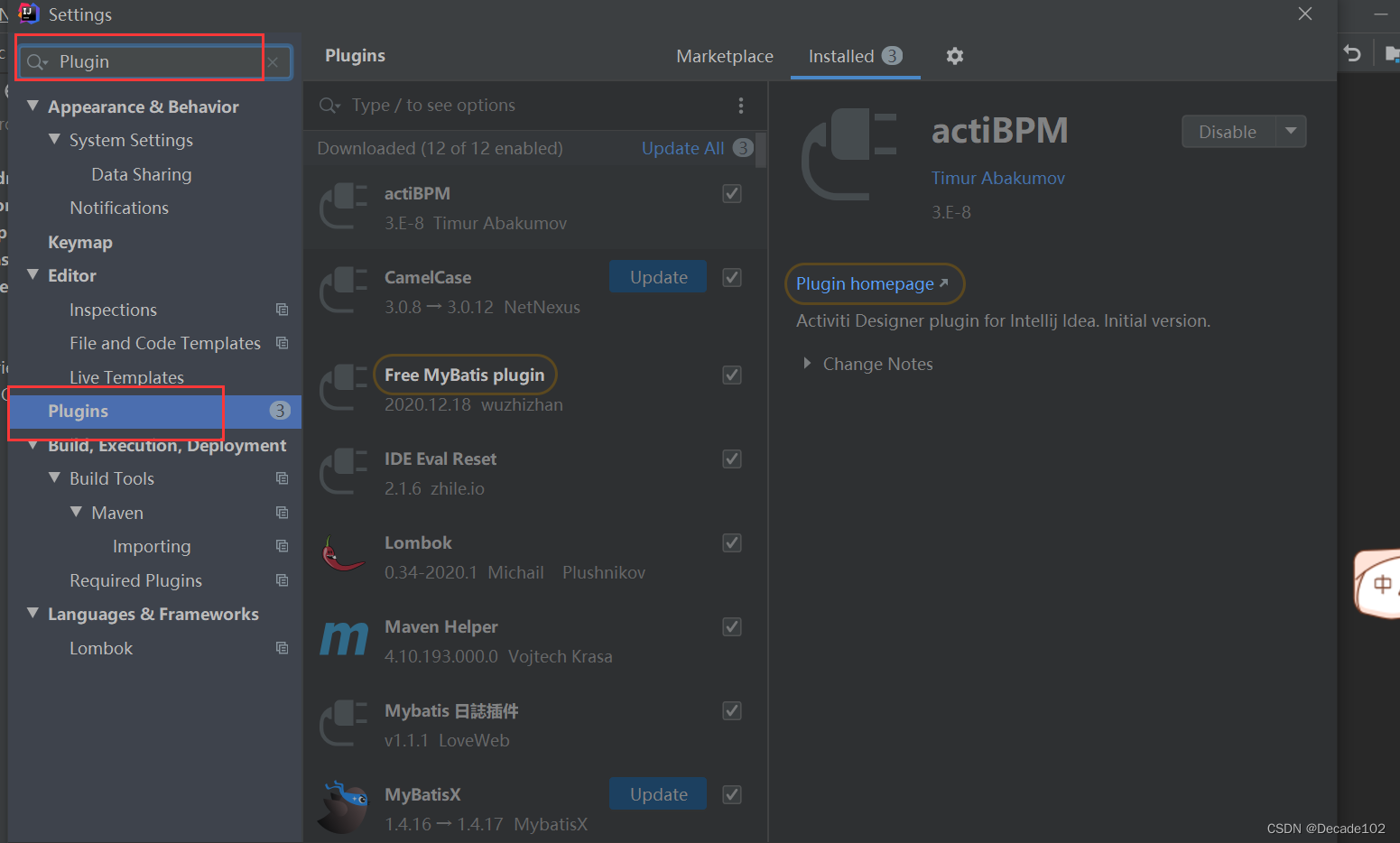Click the Chinese input method floating icon
Viewport: 1400px width, 843px height.
[x=1378, y=584]
